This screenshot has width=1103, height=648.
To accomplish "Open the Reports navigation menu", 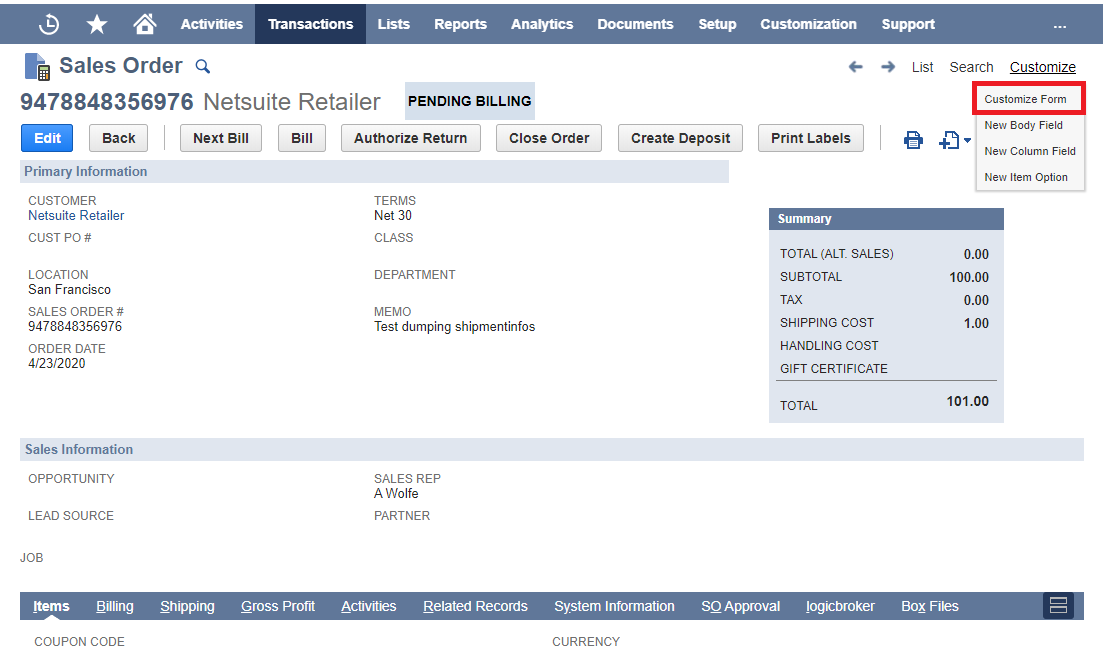I will pos(460,24).
